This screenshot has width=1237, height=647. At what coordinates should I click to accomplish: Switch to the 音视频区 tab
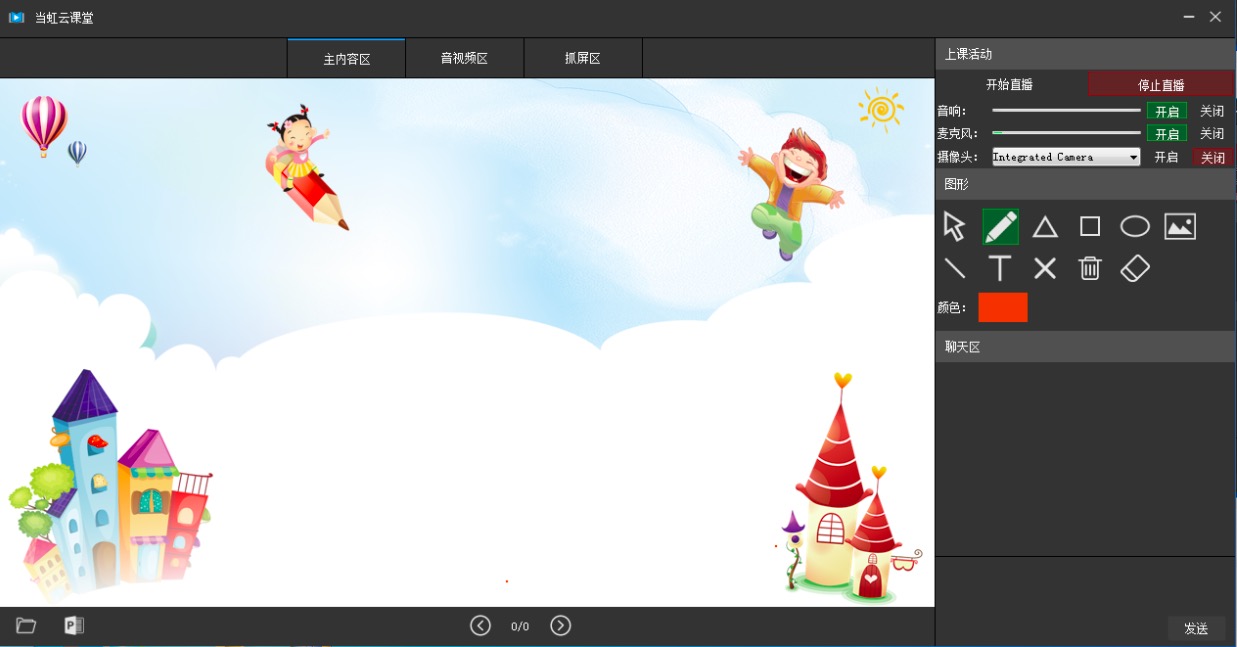tap(464, 59)
